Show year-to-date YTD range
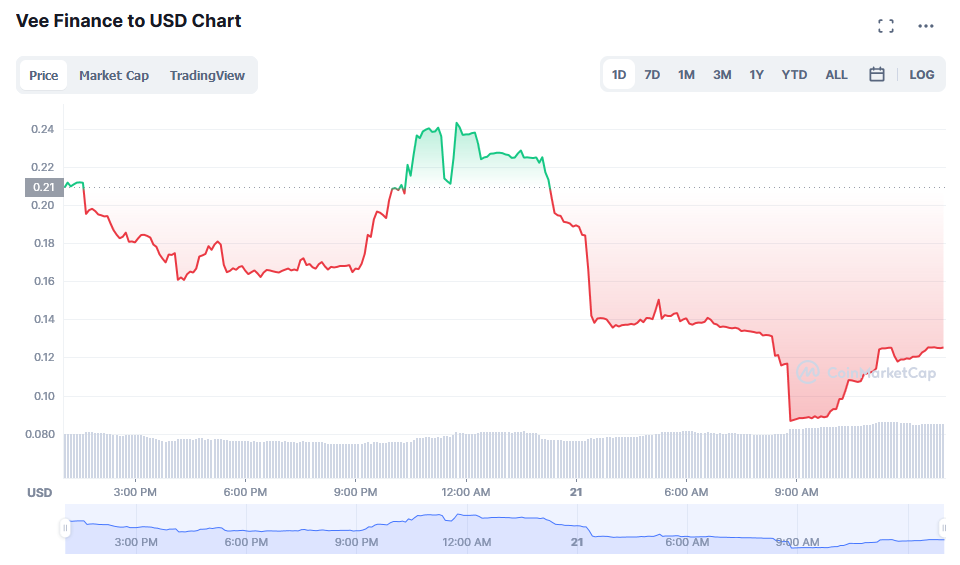 794,74
